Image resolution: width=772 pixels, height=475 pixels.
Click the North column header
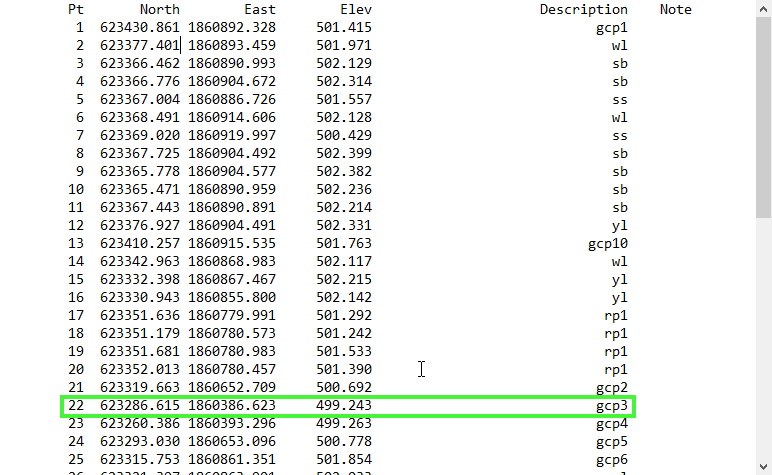160,9
